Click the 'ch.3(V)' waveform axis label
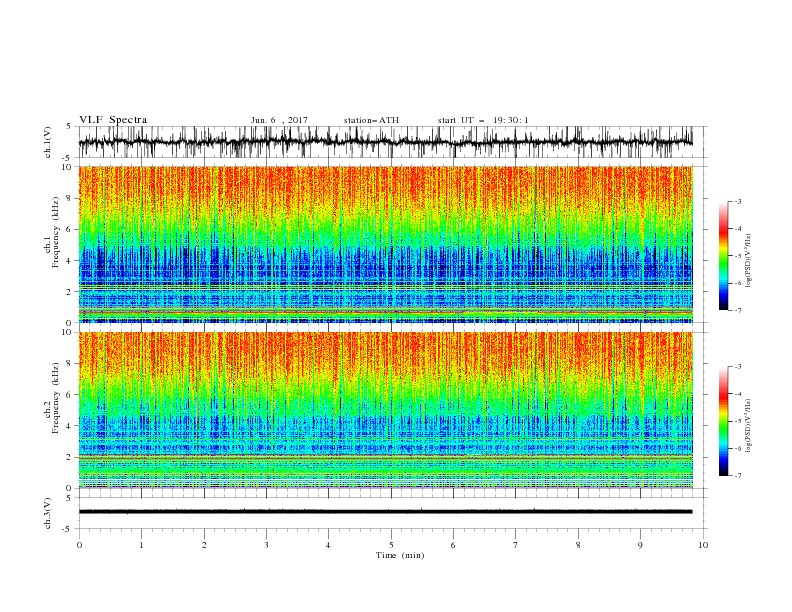 tap(48, 513)
